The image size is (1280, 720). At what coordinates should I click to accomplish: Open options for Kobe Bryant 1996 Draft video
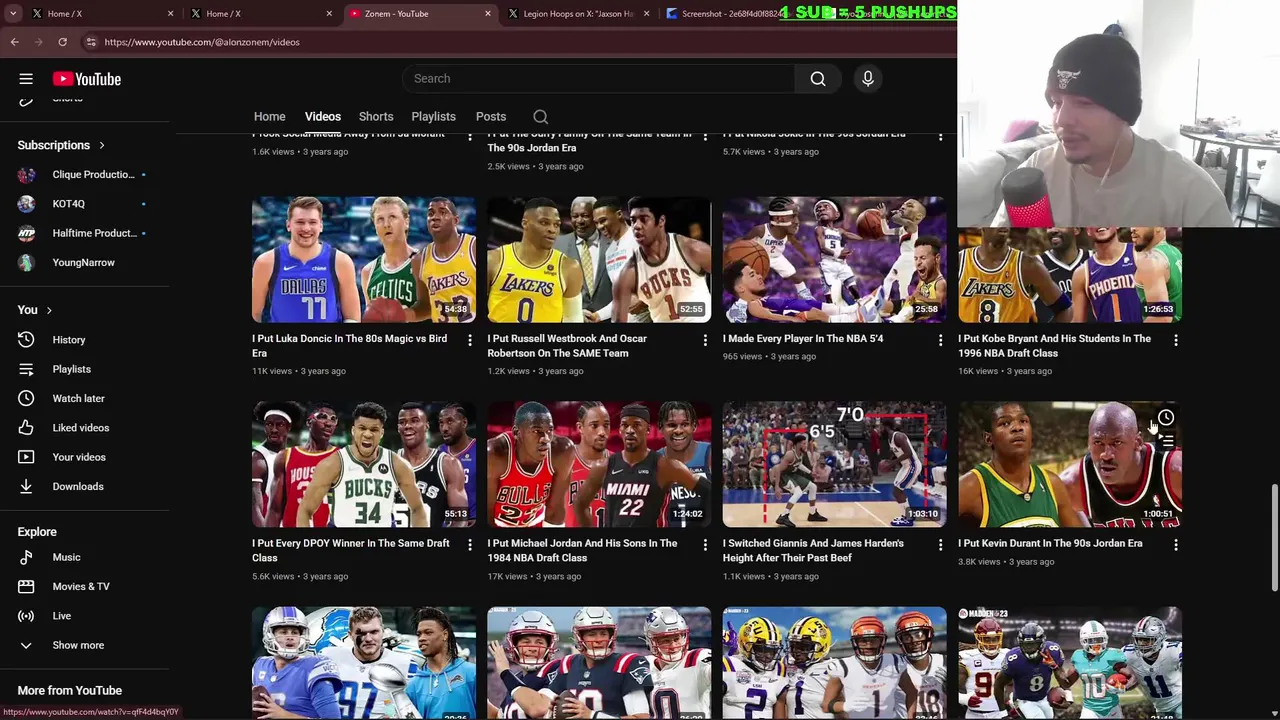pyautogui.click(x=1176, y=340)
